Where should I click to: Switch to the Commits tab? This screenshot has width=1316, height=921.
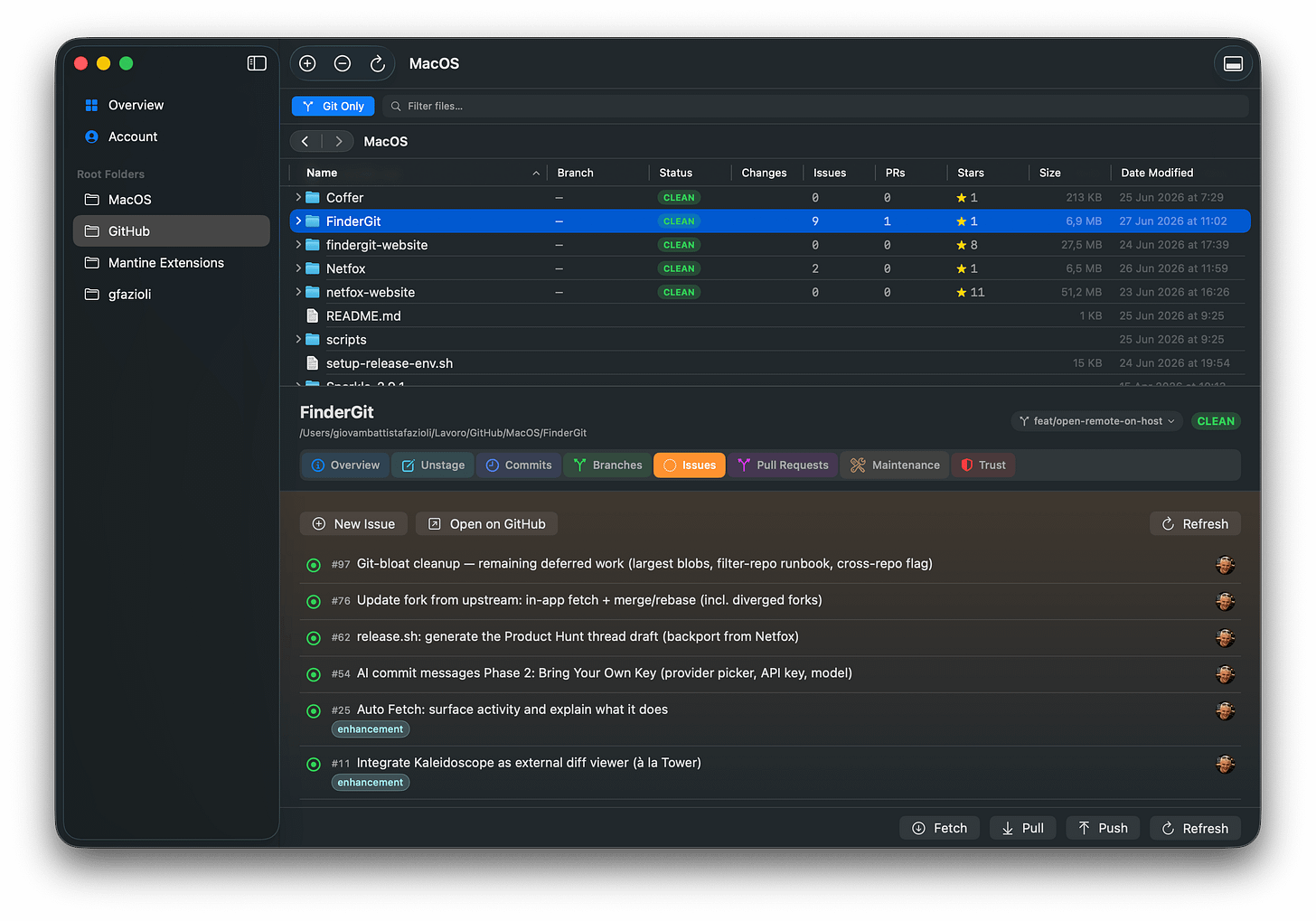[x=519, y=465]
